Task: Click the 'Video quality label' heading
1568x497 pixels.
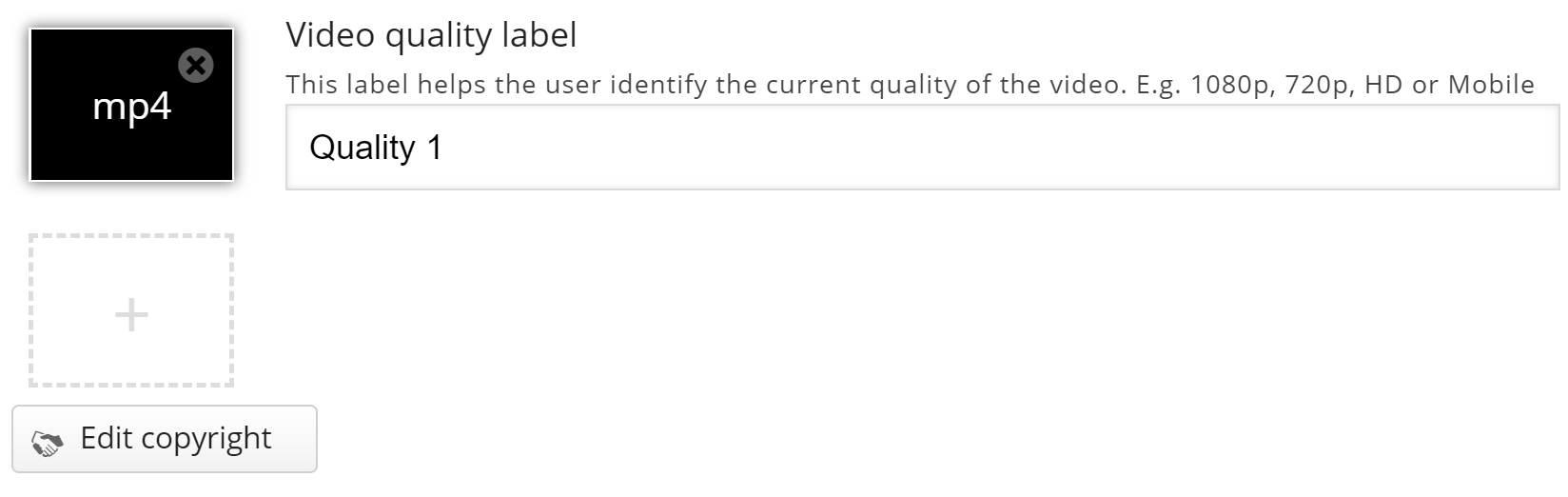Action: pyautogui.click(x=431, y=35)
